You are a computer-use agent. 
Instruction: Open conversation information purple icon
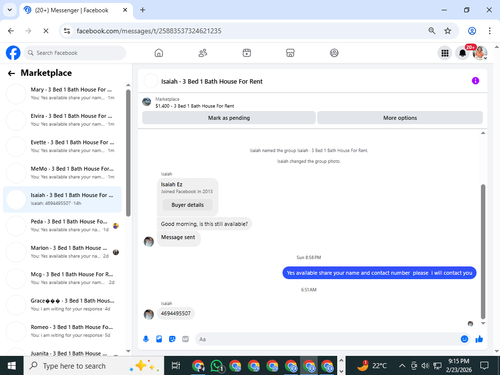click(475, 81)
